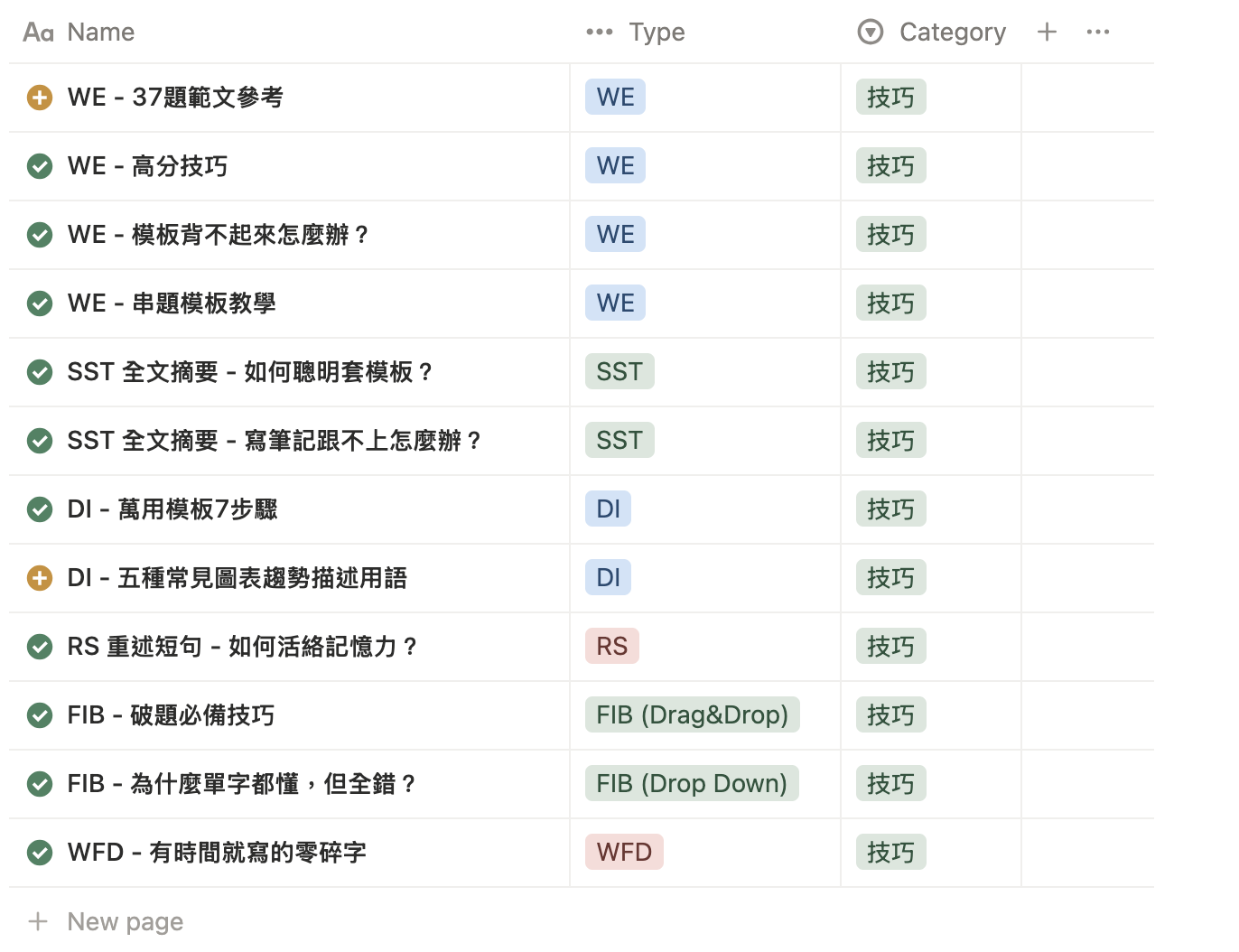Click the RS type tag
The height and width of the screenshot is (952, 1239).
(612, 647)
